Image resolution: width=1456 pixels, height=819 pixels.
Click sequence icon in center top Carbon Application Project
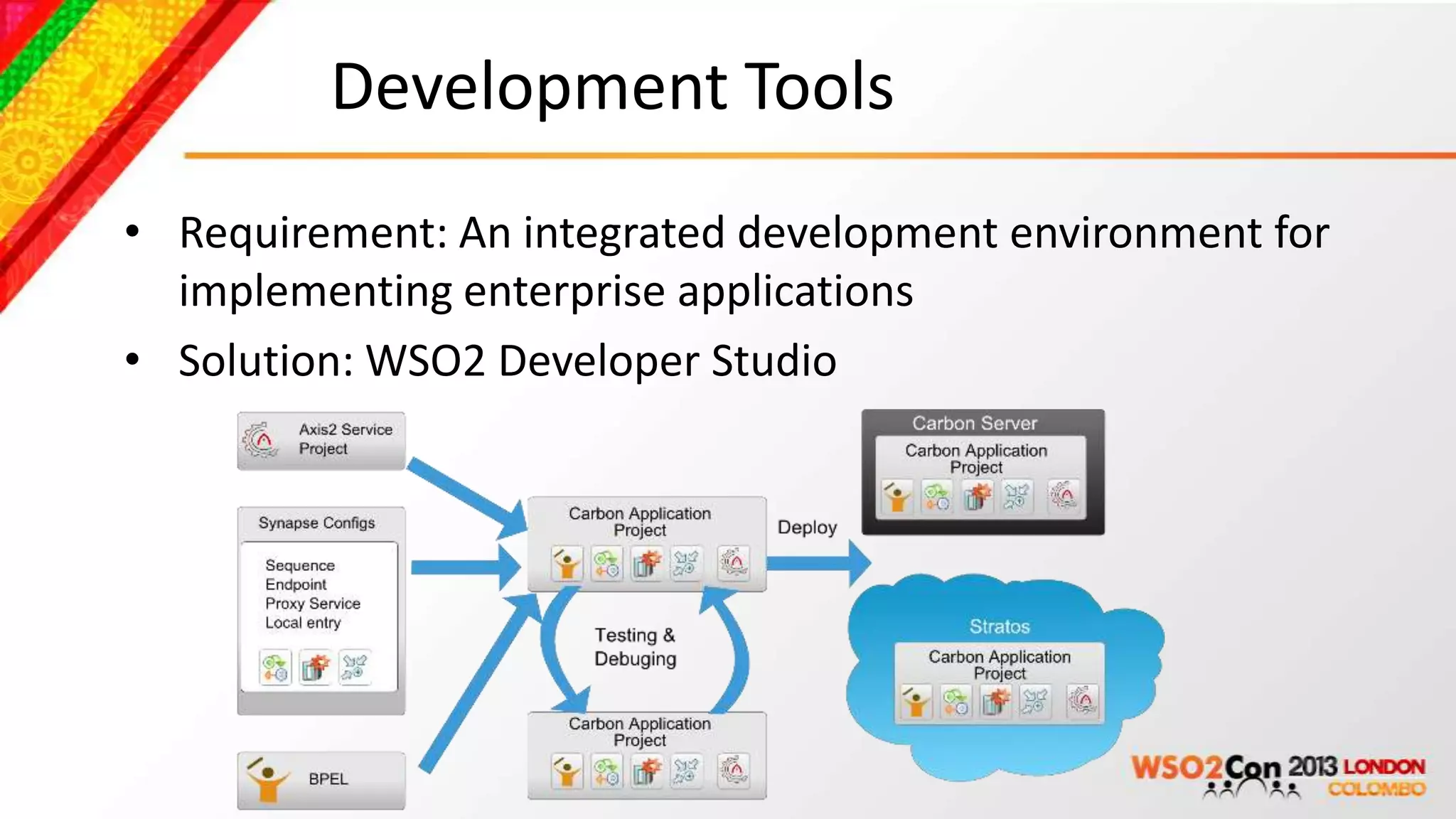click(x=646, y=564)
